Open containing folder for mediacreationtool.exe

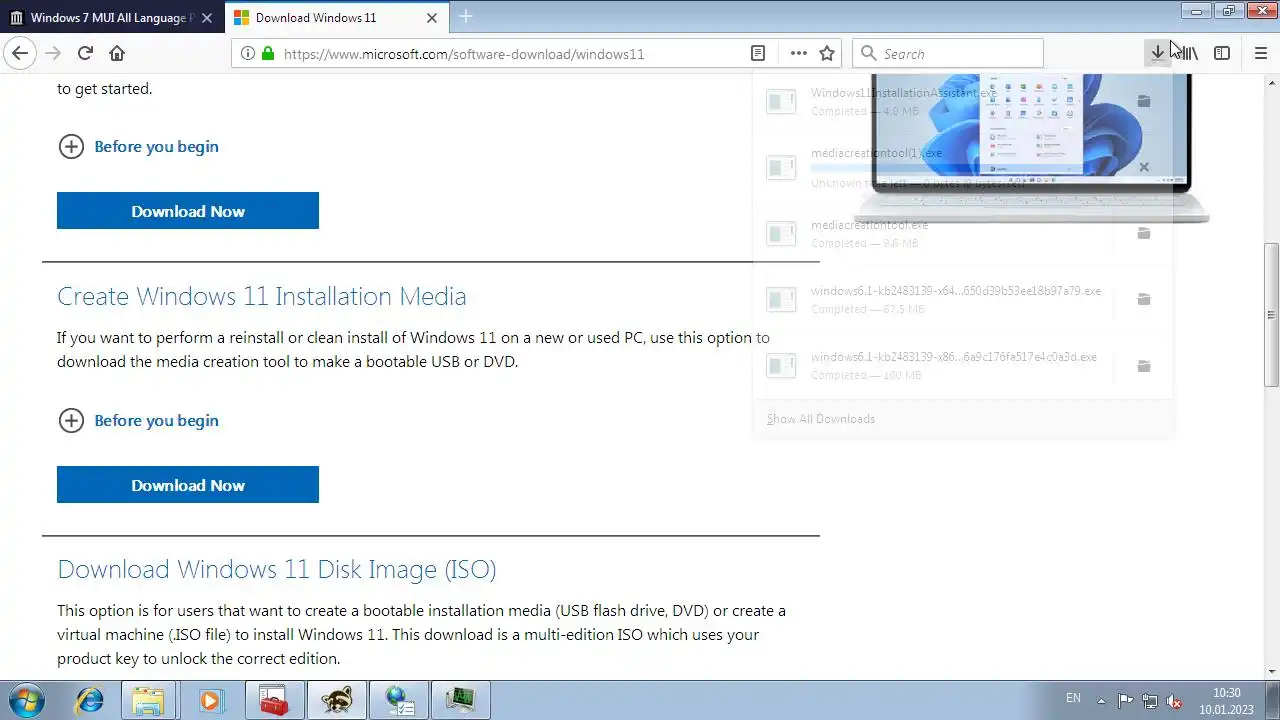[x=1144, y=233]
